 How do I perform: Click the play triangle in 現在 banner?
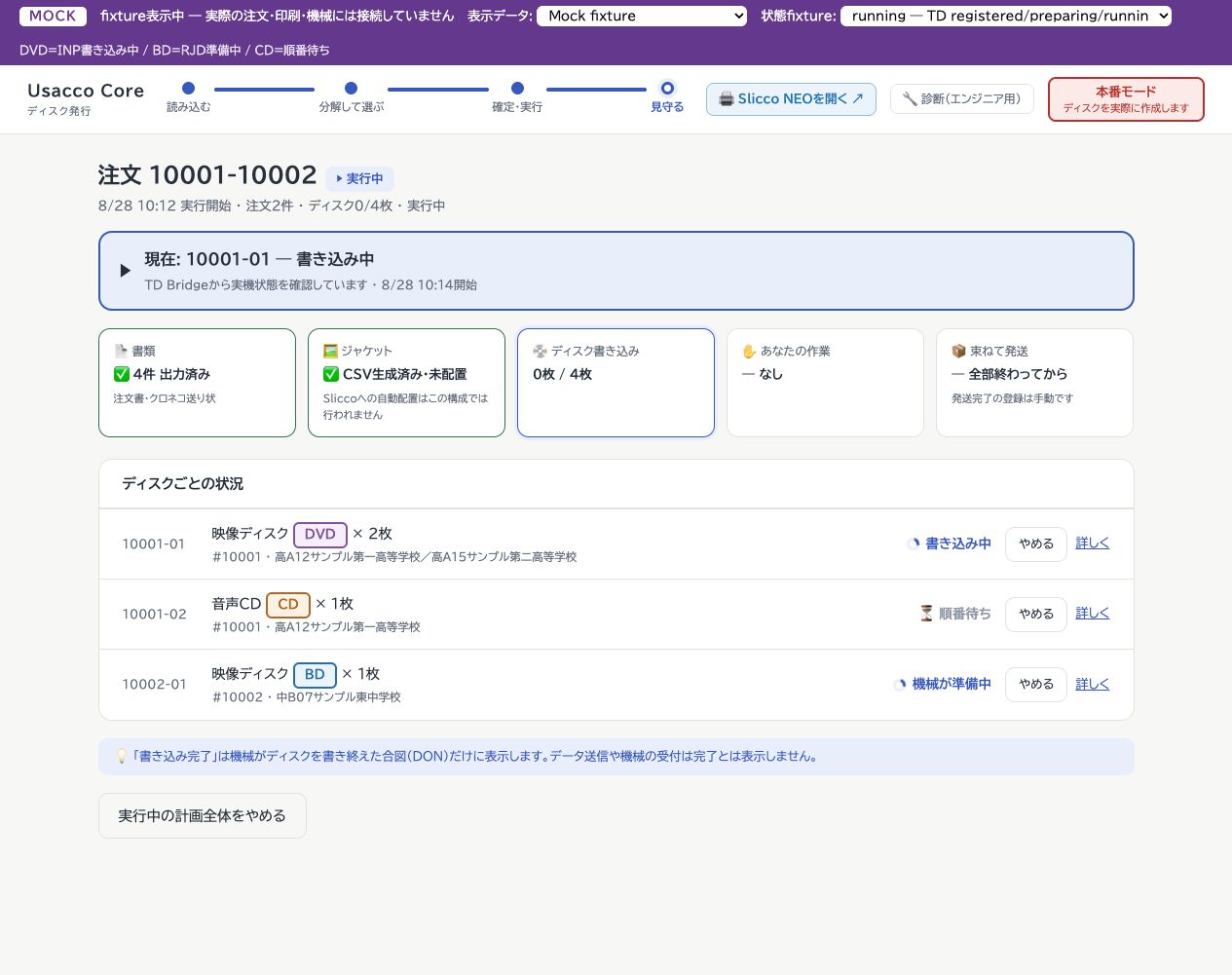pos(125,271)
